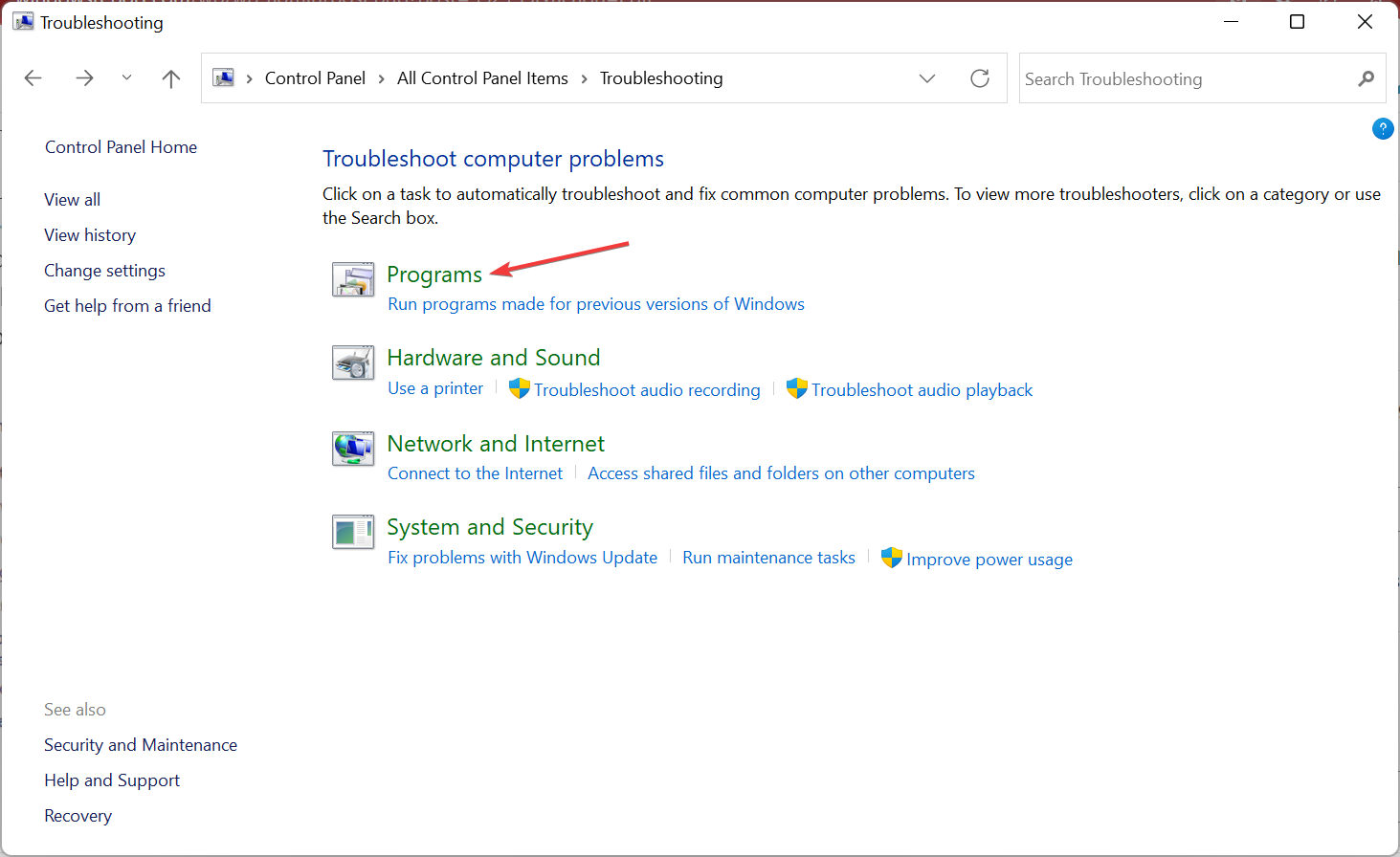Click Connect to the Internet

tap(476, 473)
